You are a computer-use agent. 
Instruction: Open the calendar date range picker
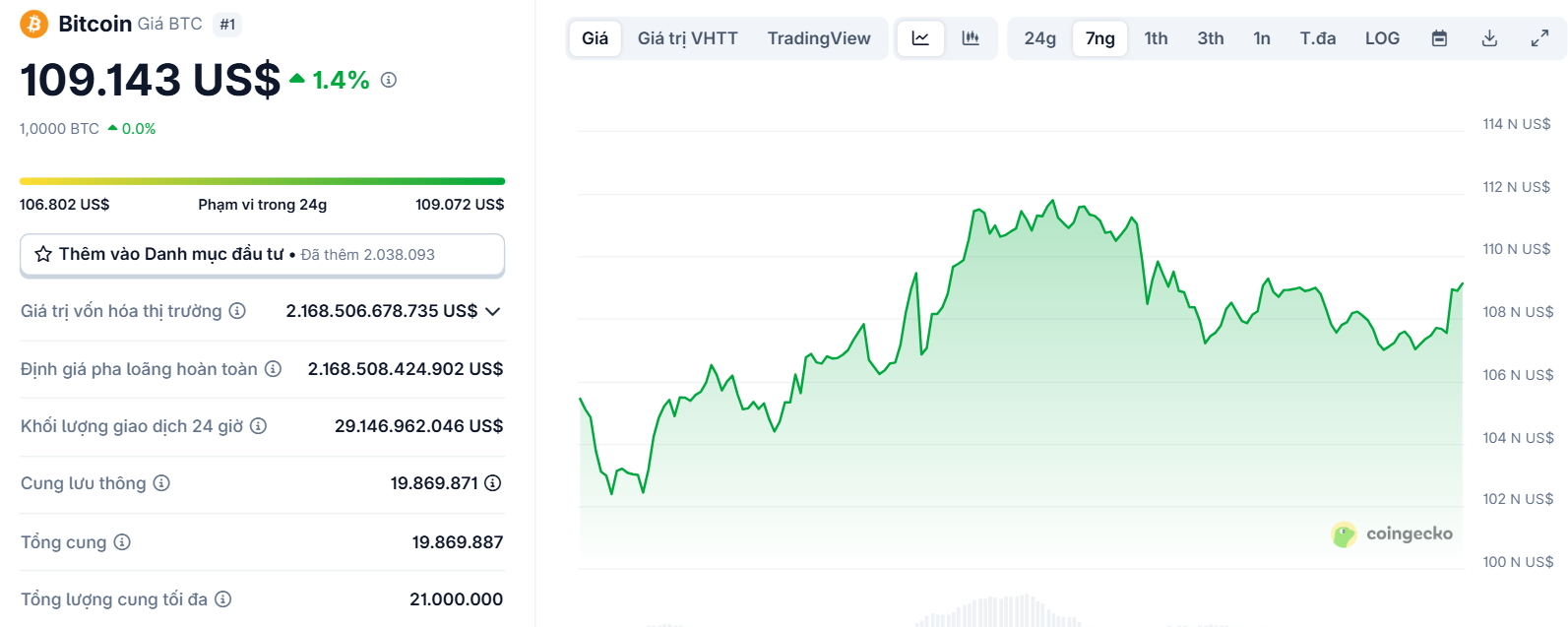pyautogui.click(x=1439, y=38)
